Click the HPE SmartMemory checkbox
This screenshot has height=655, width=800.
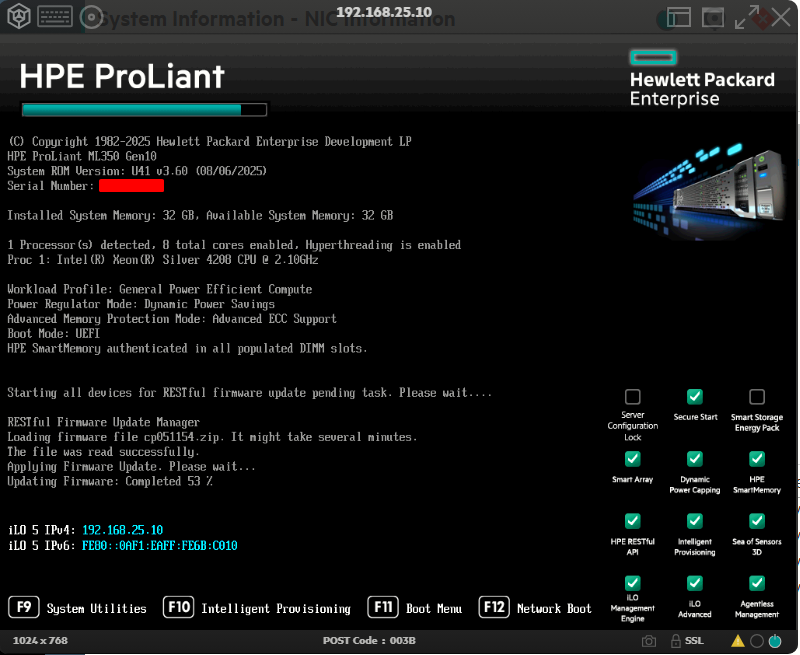(757, 459)
